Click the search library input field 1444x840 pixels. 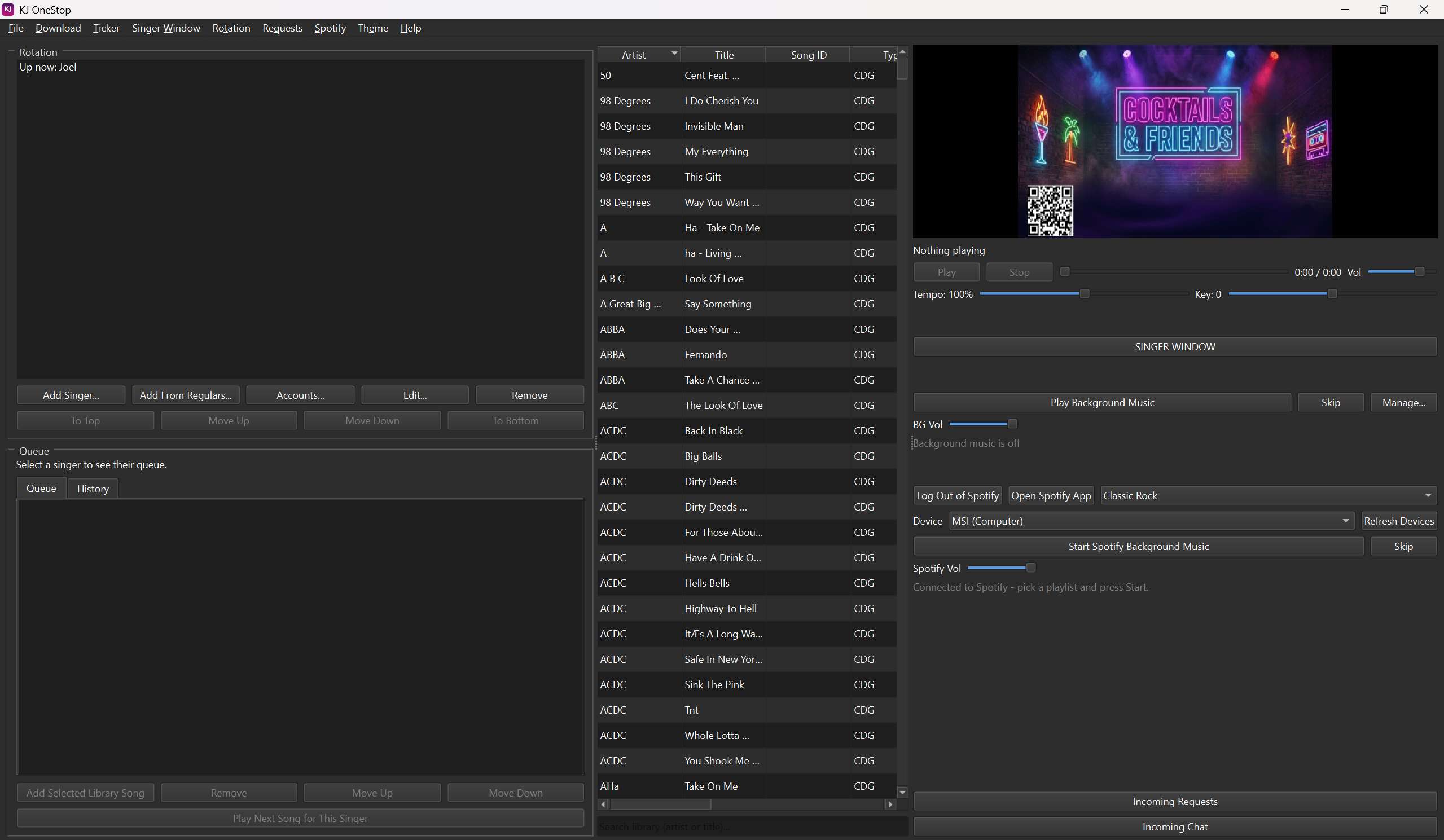pos(753,827)
